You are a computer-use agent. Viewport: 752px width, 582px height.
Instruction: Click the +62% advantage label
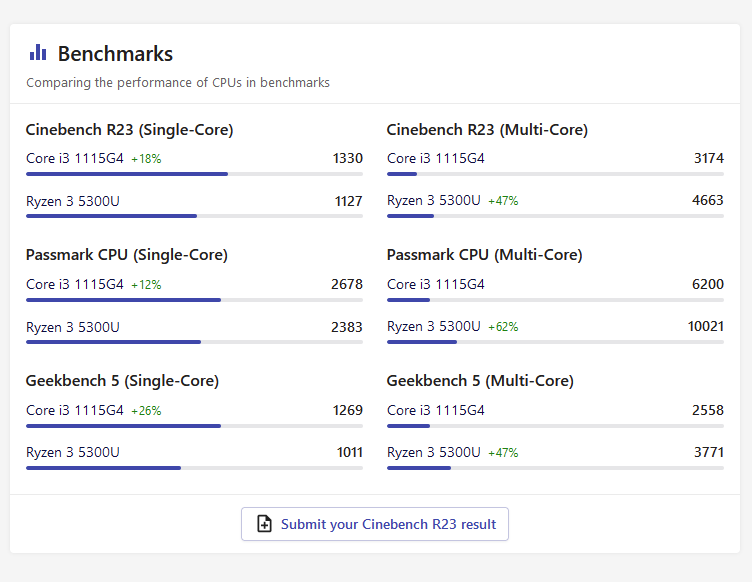click(503, 327)
